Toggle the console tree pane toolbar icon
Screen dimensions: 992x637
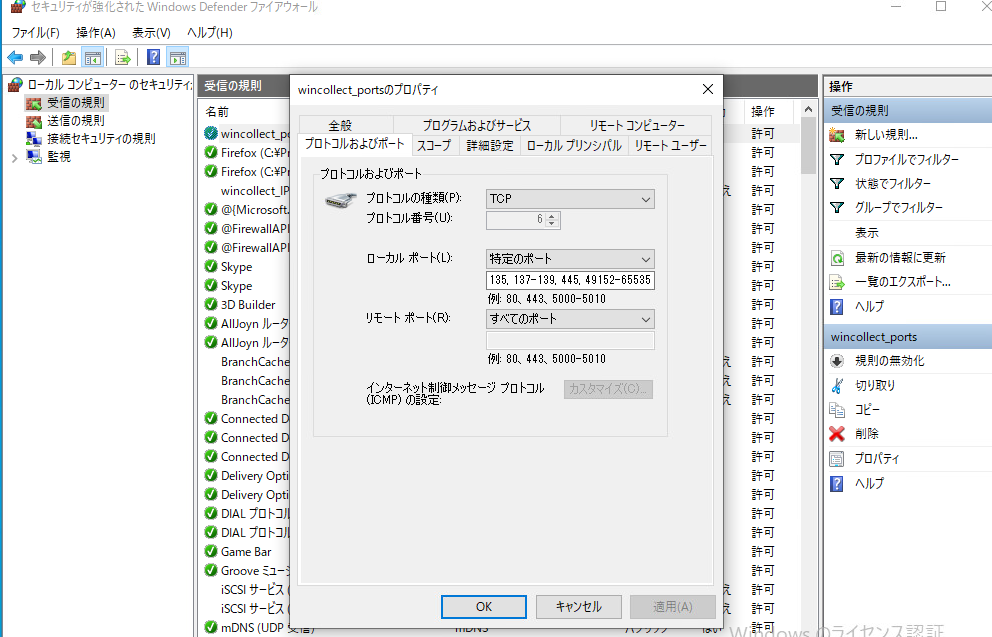coord(92,58)
